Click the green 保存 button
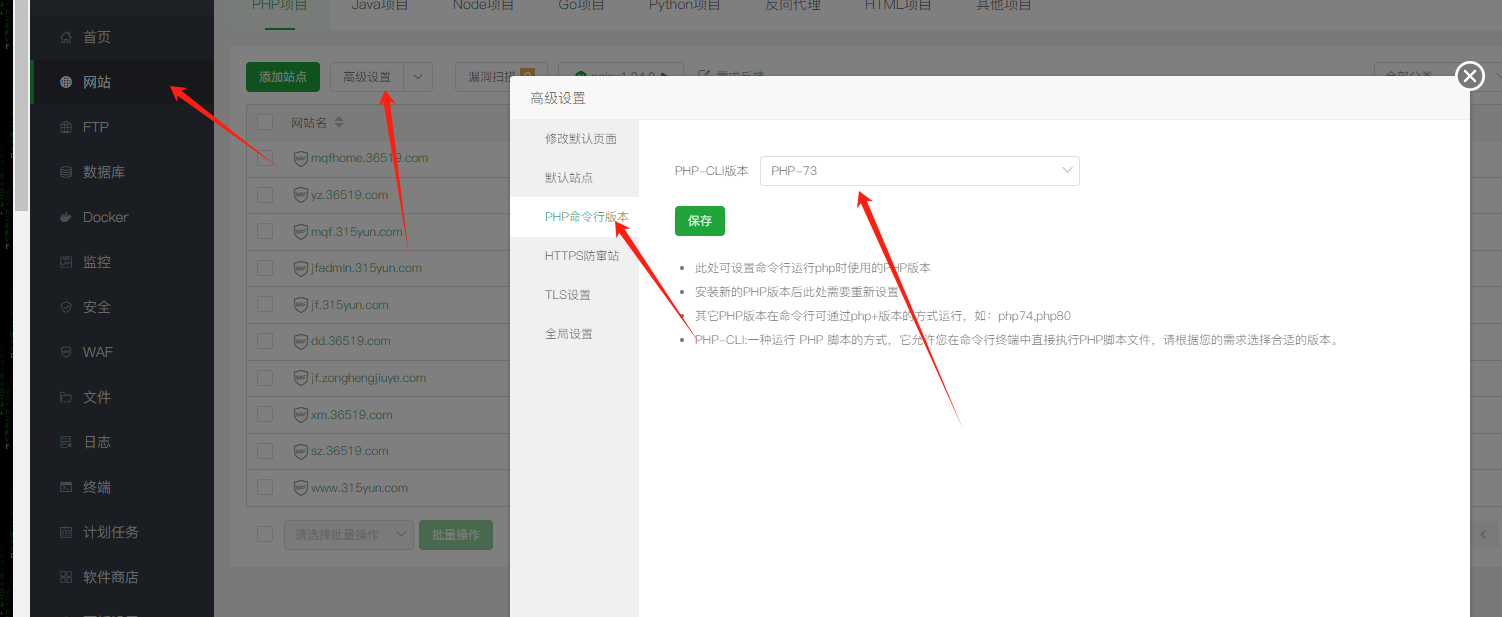 (x=700, y=221)
